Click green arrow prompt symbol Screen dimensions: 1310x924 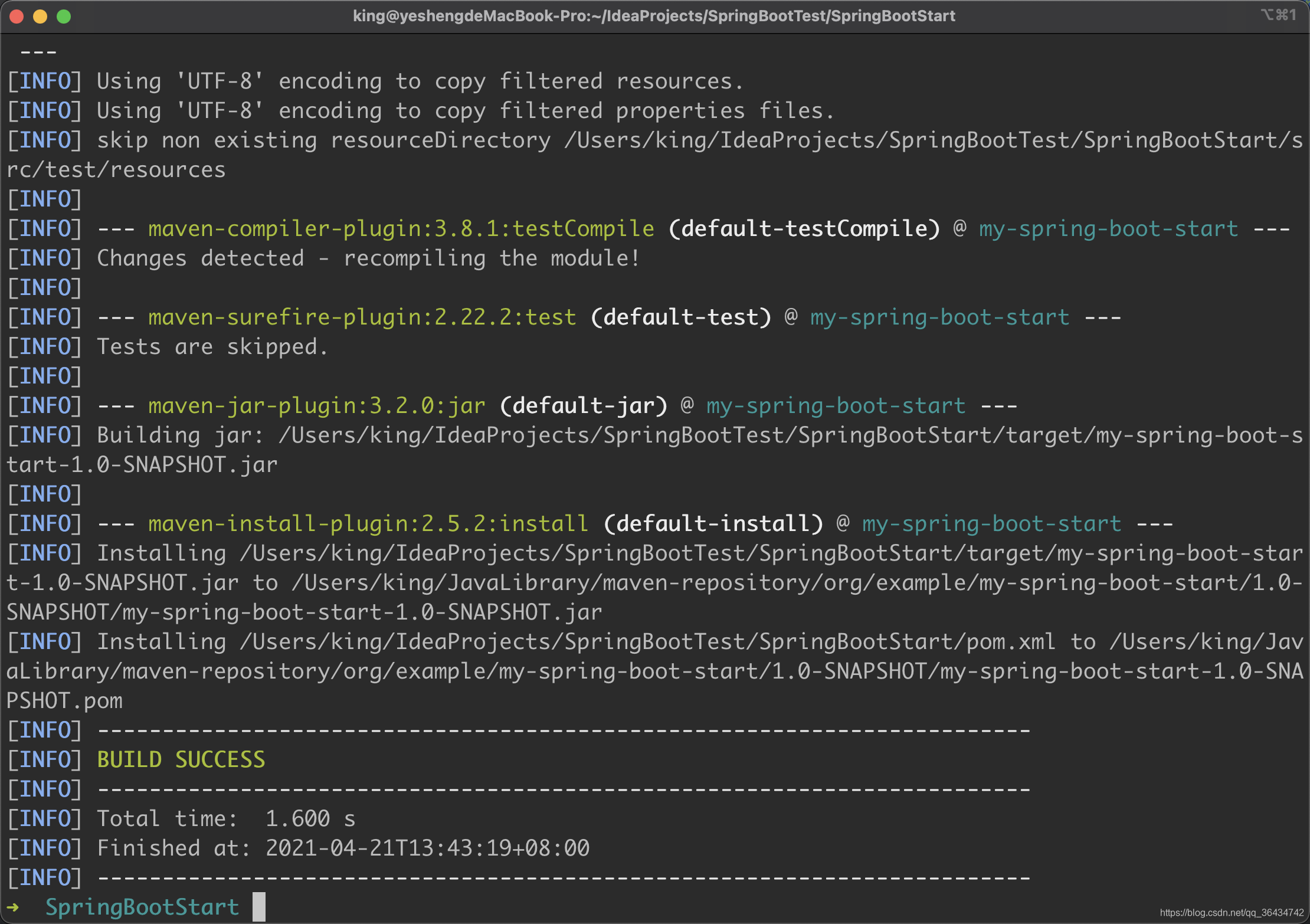[x=13, y=907]
